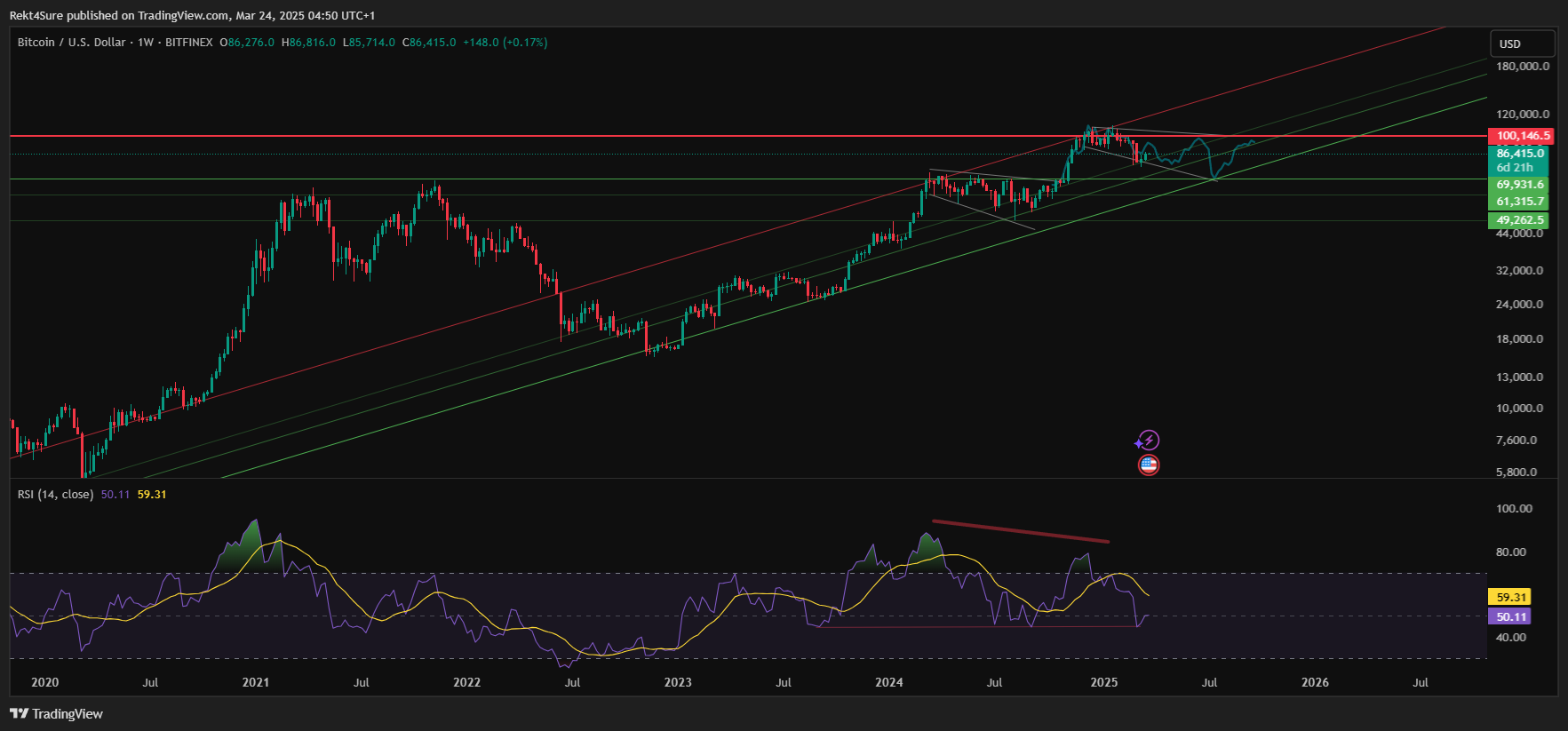Click the 100.00 RSI axis tick
This screenshot has width=1568, height=731.
1515,509
